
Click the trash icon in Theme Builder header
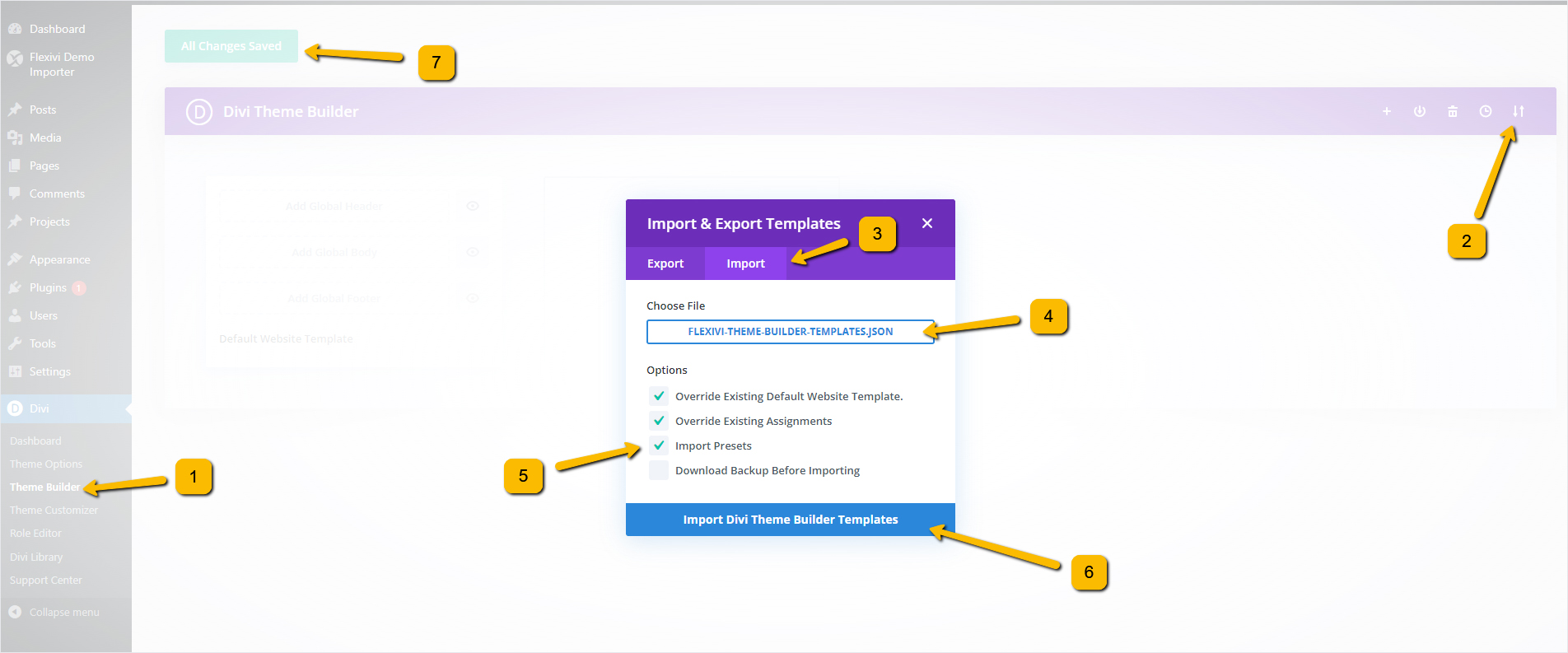click(1452, 111)
